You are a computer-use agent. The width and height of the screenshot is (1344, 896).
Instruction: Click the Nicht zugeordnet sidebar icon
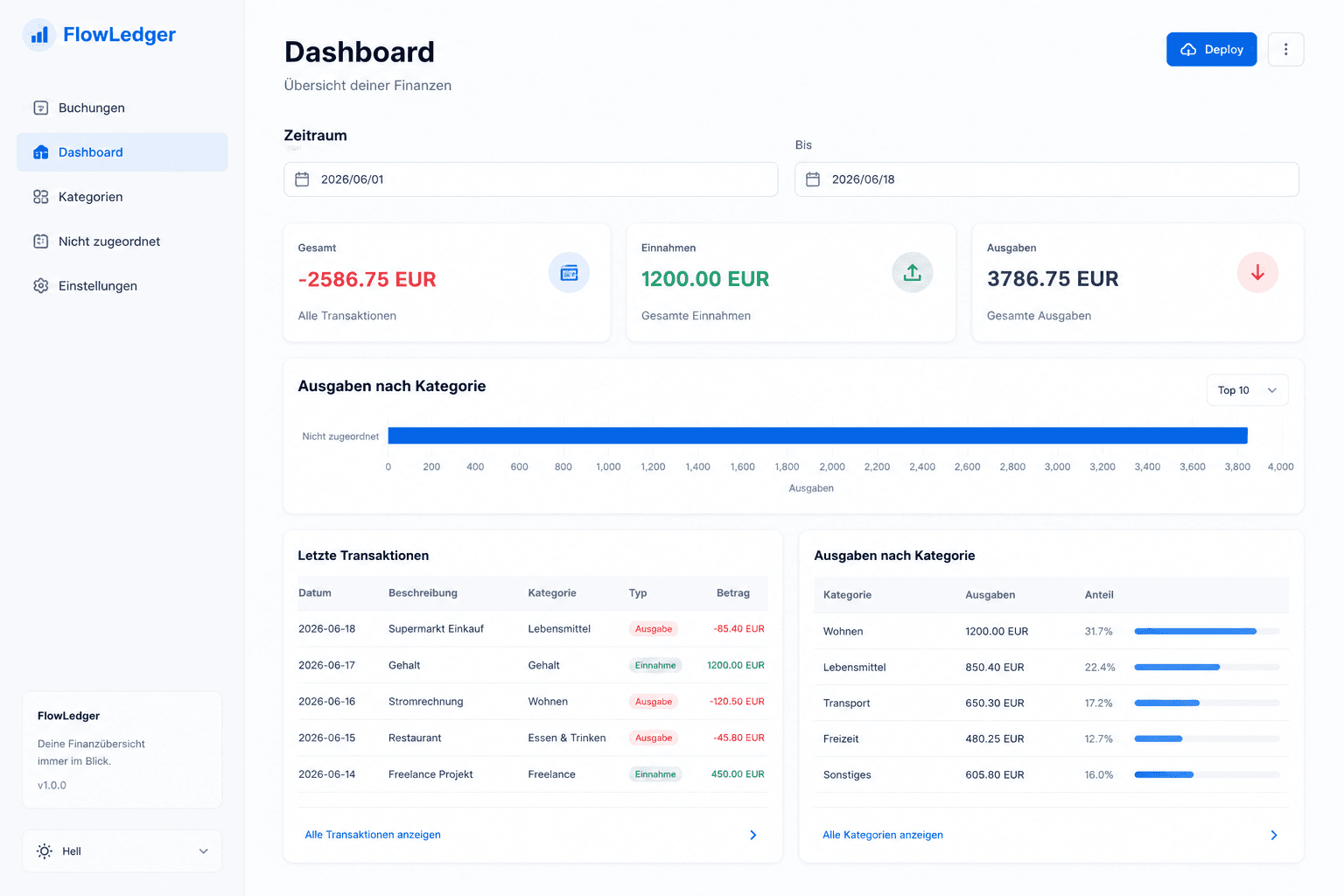tap(40, 241)
